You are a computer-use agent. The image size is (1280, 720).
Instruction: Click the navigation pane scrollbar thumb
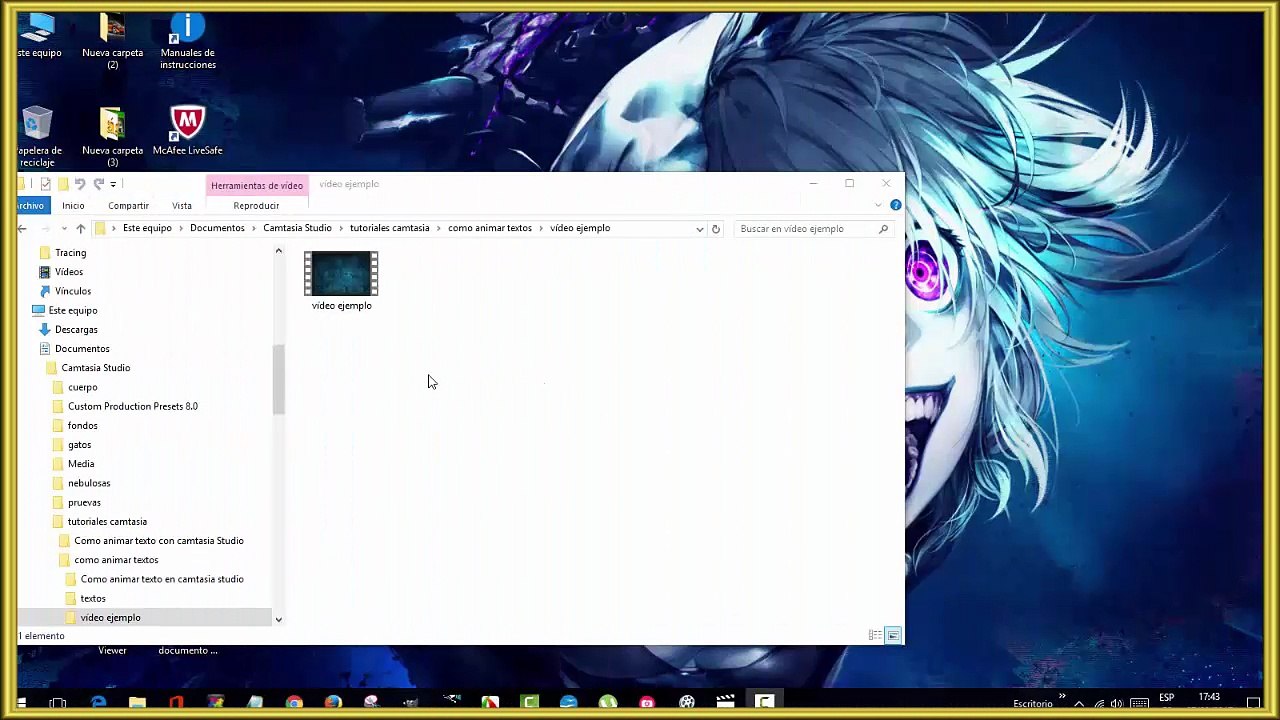[x=278, y=379]
